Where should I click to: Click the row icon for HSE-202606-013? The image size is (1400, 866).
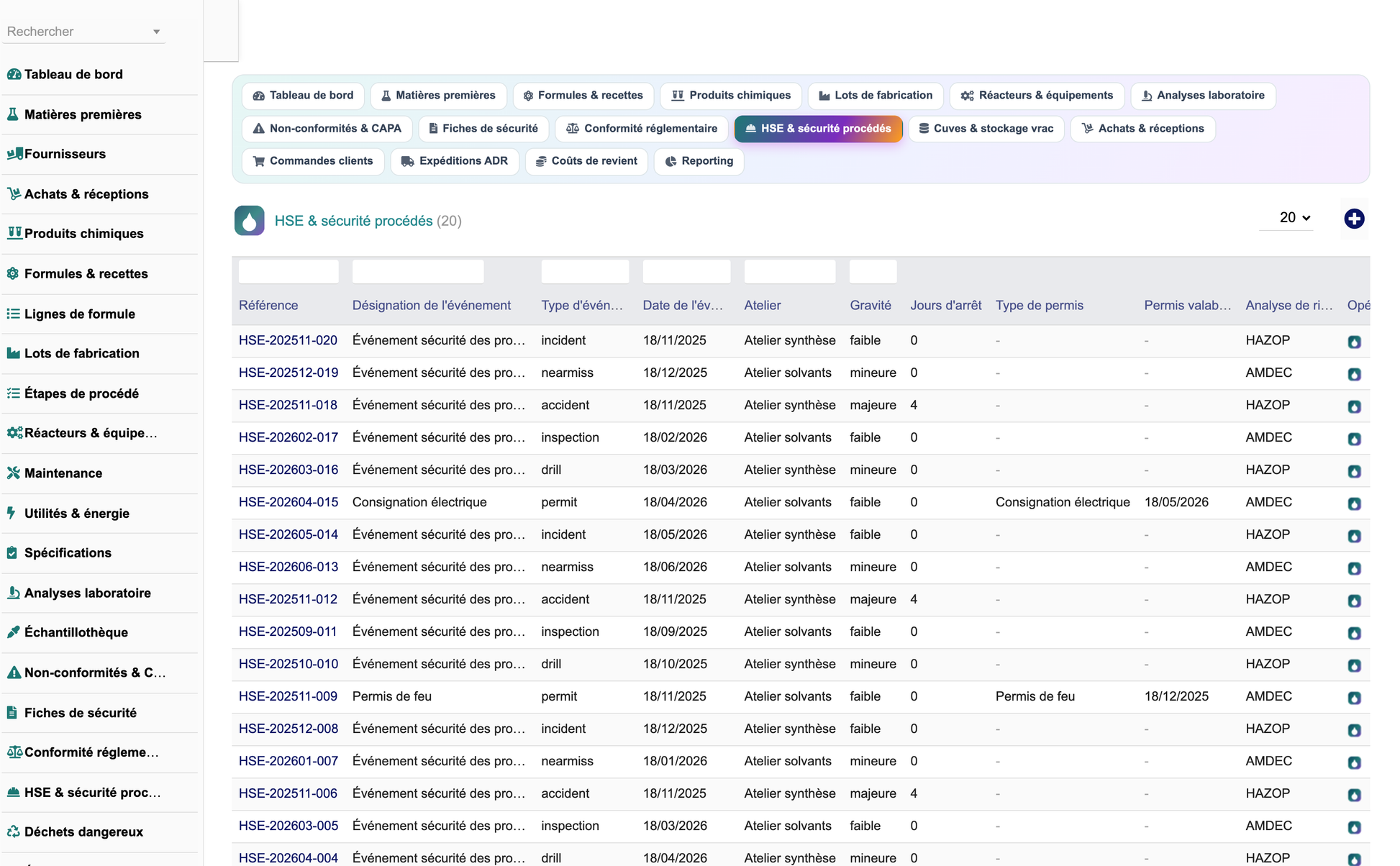1354,568
